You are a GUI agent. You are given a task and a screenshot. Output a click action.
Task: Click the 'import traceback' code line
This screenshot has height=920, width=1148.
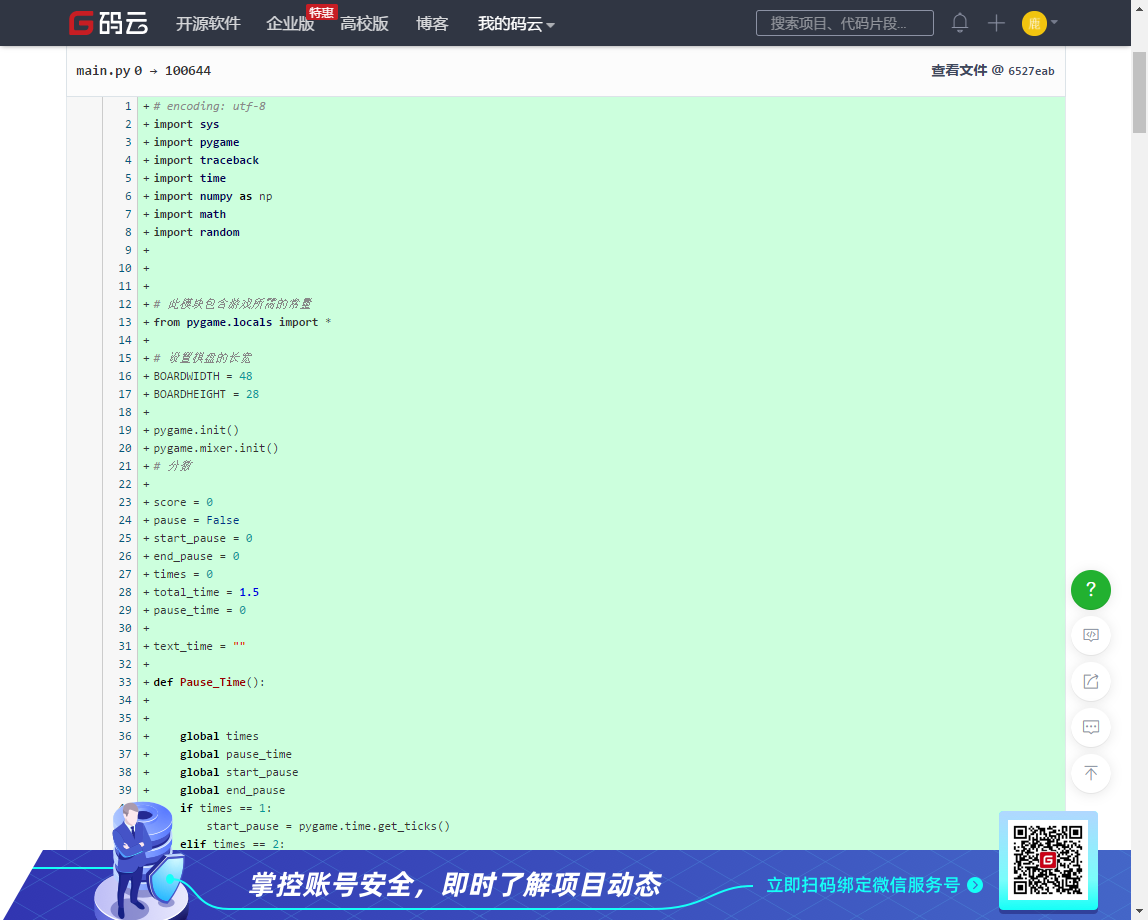point(206,160)
